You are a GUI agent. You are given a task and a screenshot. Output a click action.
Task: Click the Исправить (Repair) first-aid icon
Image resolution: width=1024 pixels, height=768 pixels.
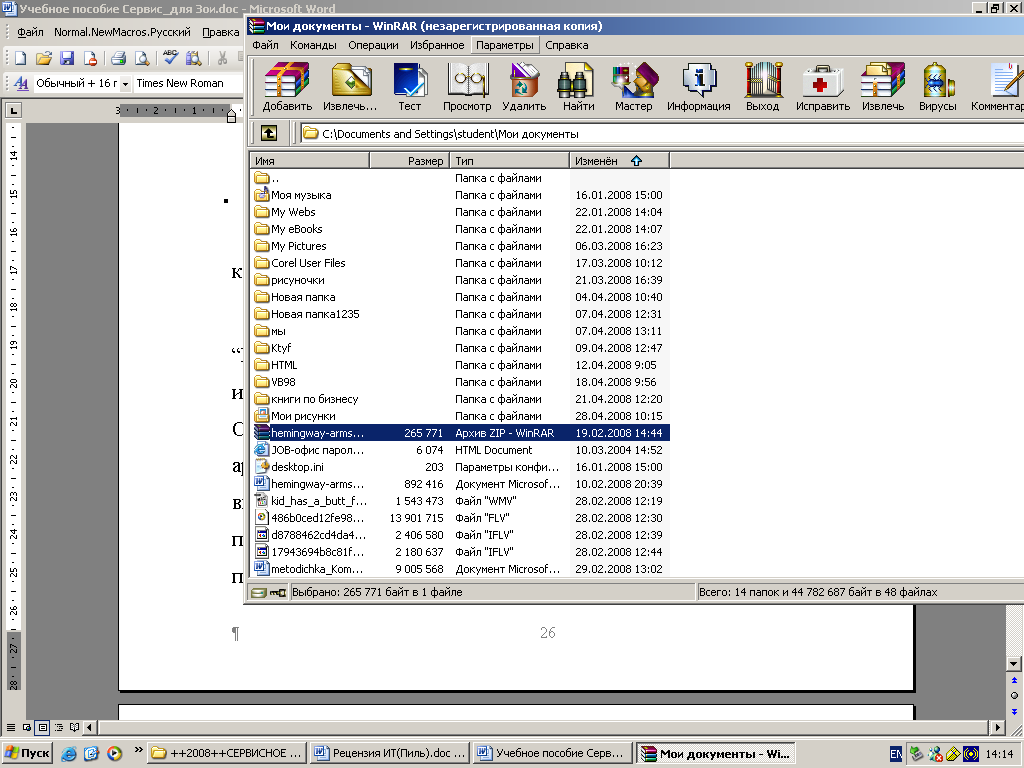[x=823, y=87]
